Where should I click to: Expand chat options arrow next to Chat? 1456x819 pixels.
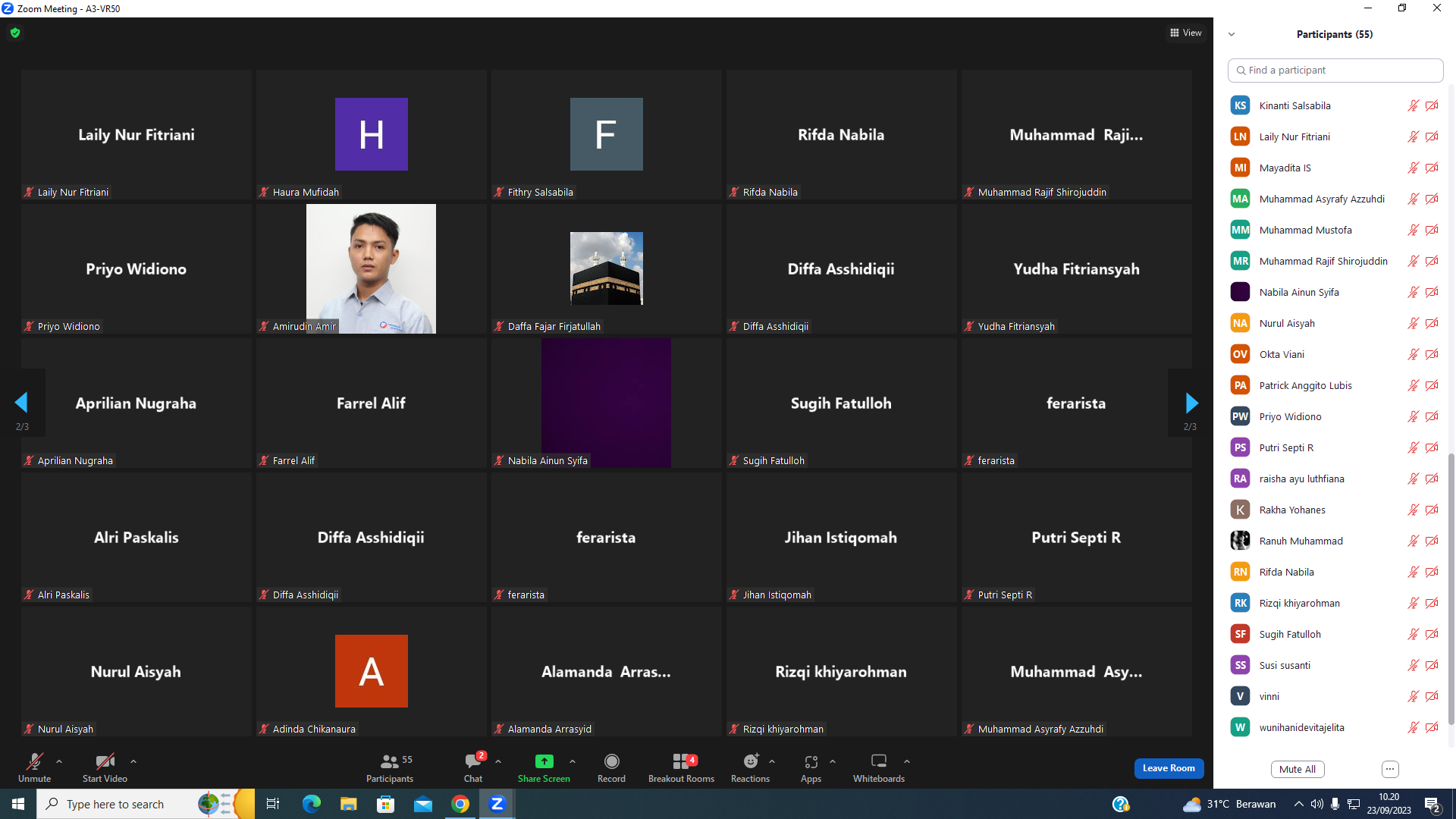click(498, 761)
